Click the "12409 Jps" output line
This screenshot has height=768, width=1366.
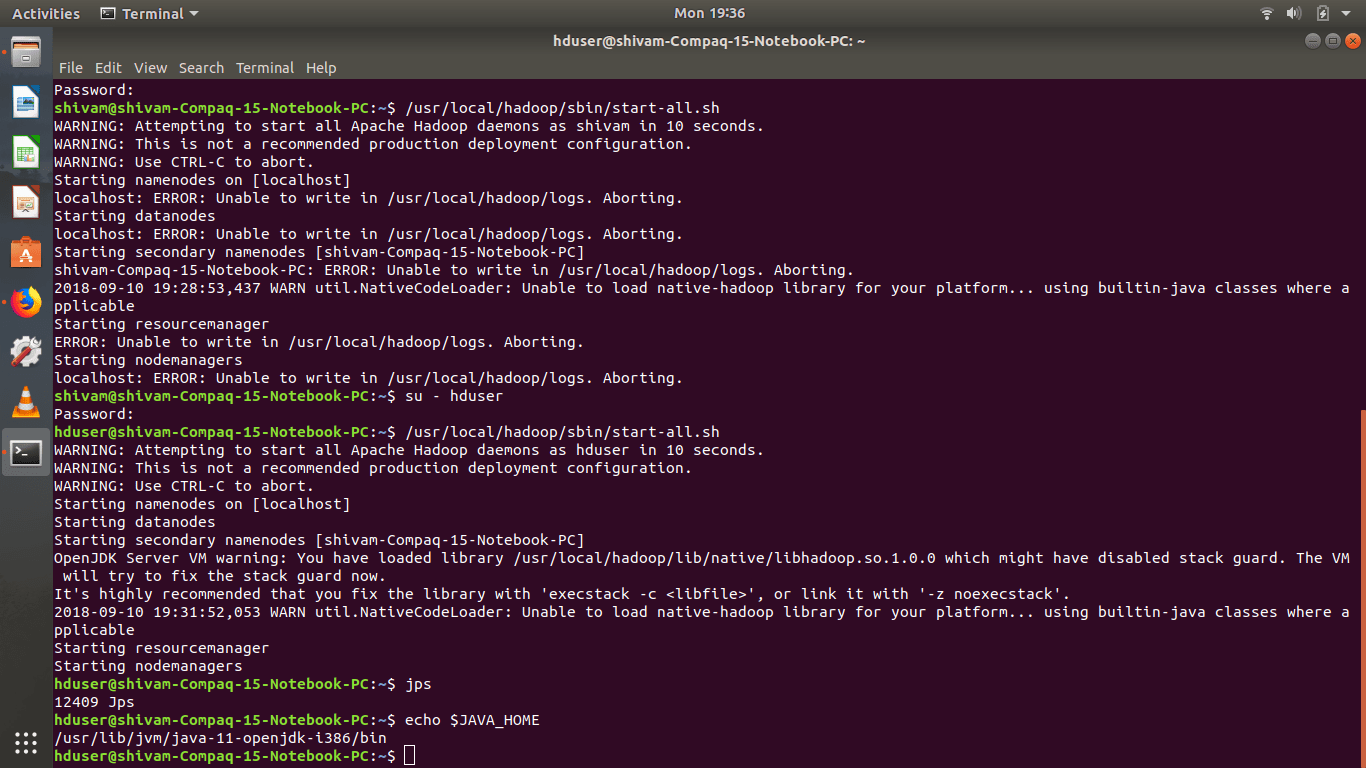click(94, 702)
